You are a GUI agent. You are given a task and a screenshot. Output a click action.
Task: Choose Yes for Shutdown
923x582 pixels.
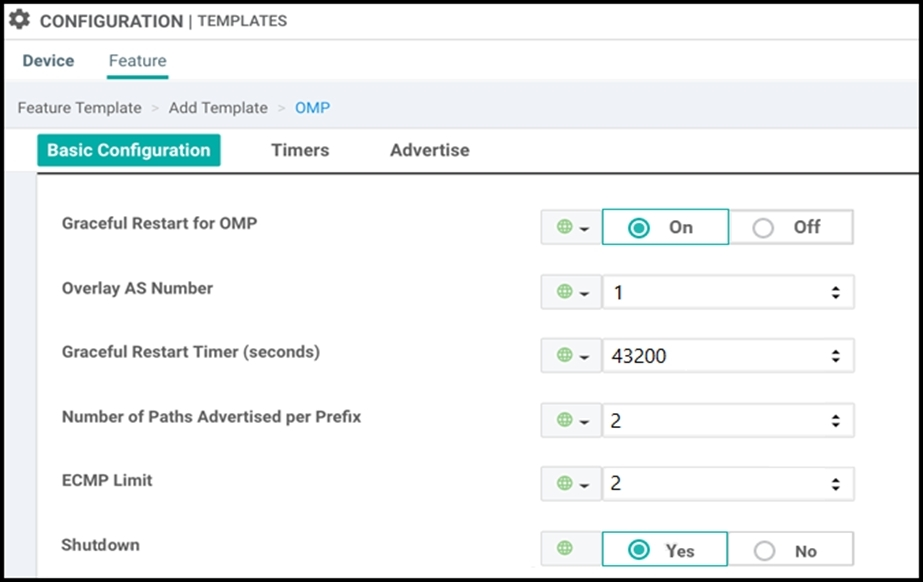coord(665,550)
